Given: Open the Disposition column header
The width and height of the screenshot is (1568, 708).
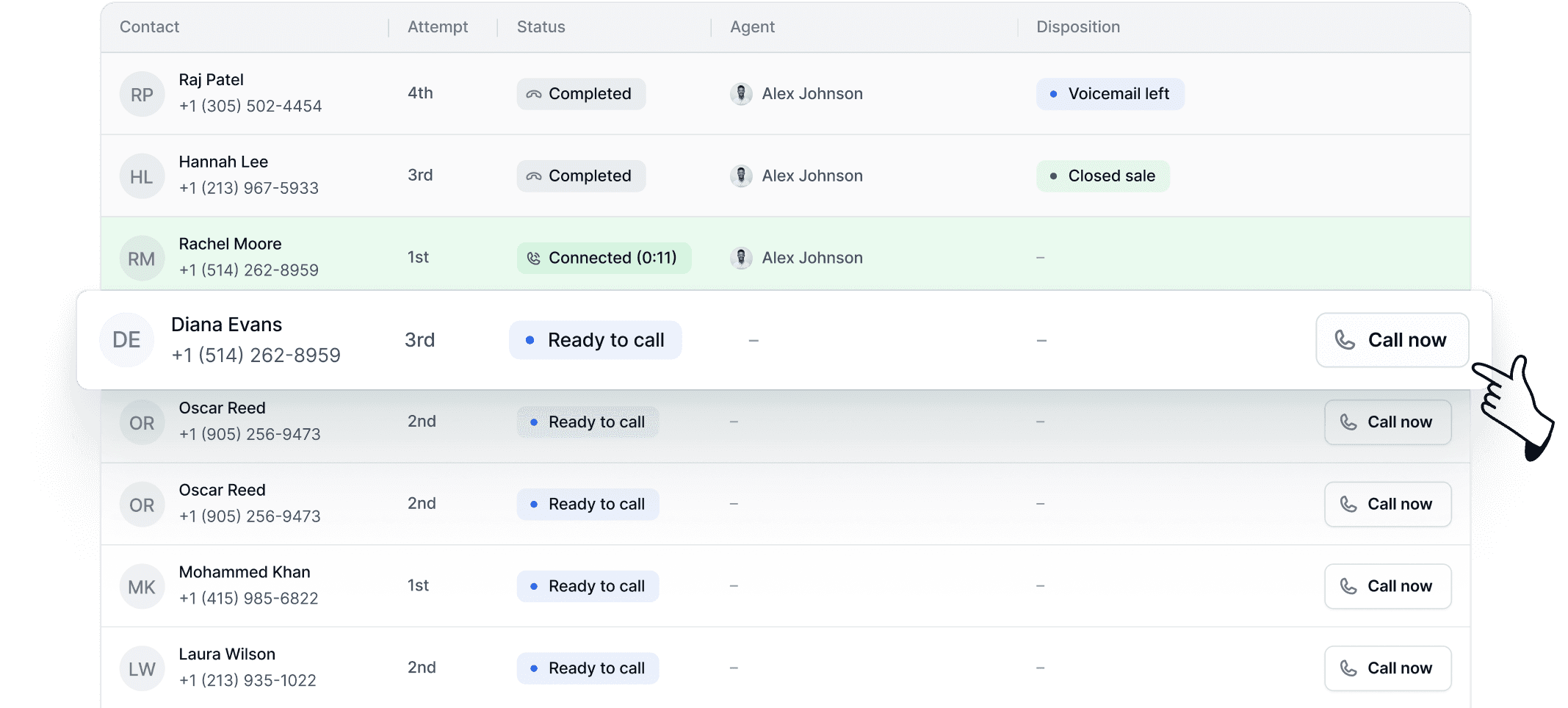Looking at the screenshot, I should pyautogui.click(x=1078, y=26).
